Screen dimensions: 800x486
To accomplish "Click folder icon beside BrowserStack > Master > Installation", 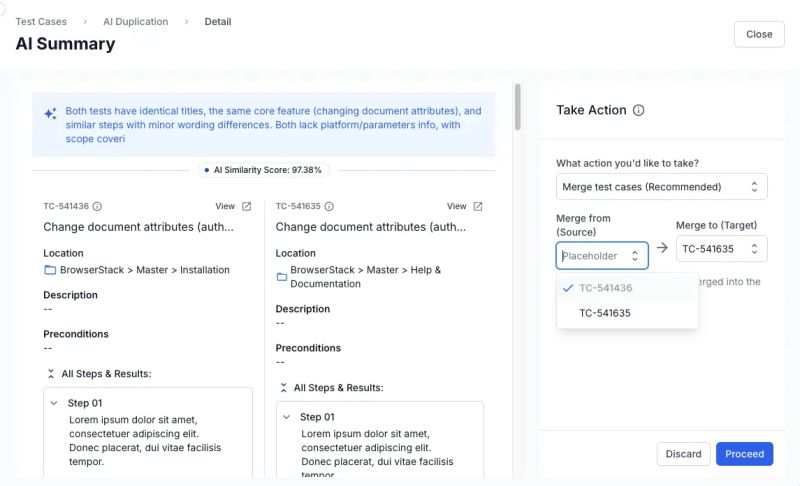I will (50, 270).
